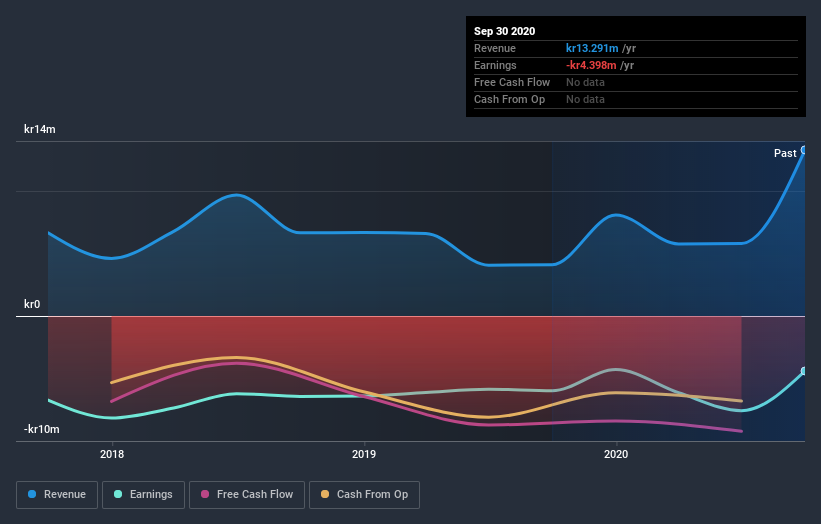Click the Free Cash Flow 'No data' value
This screenshot has height=524, width=821.
click(585, 82)
